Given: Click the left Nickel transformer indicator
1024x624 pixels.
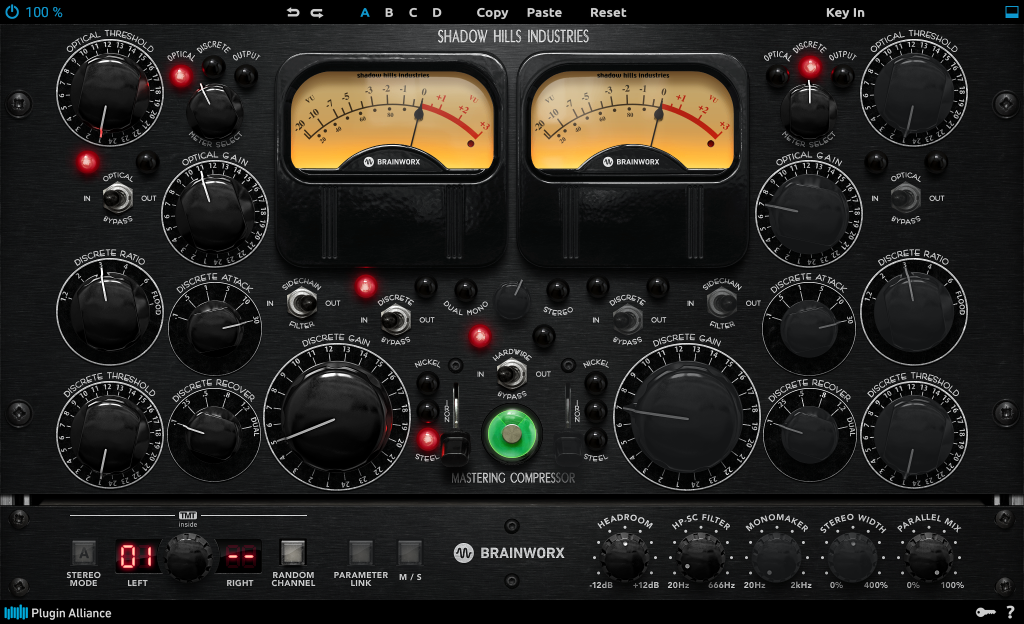Looking at the screenshot, I should 428,382.
